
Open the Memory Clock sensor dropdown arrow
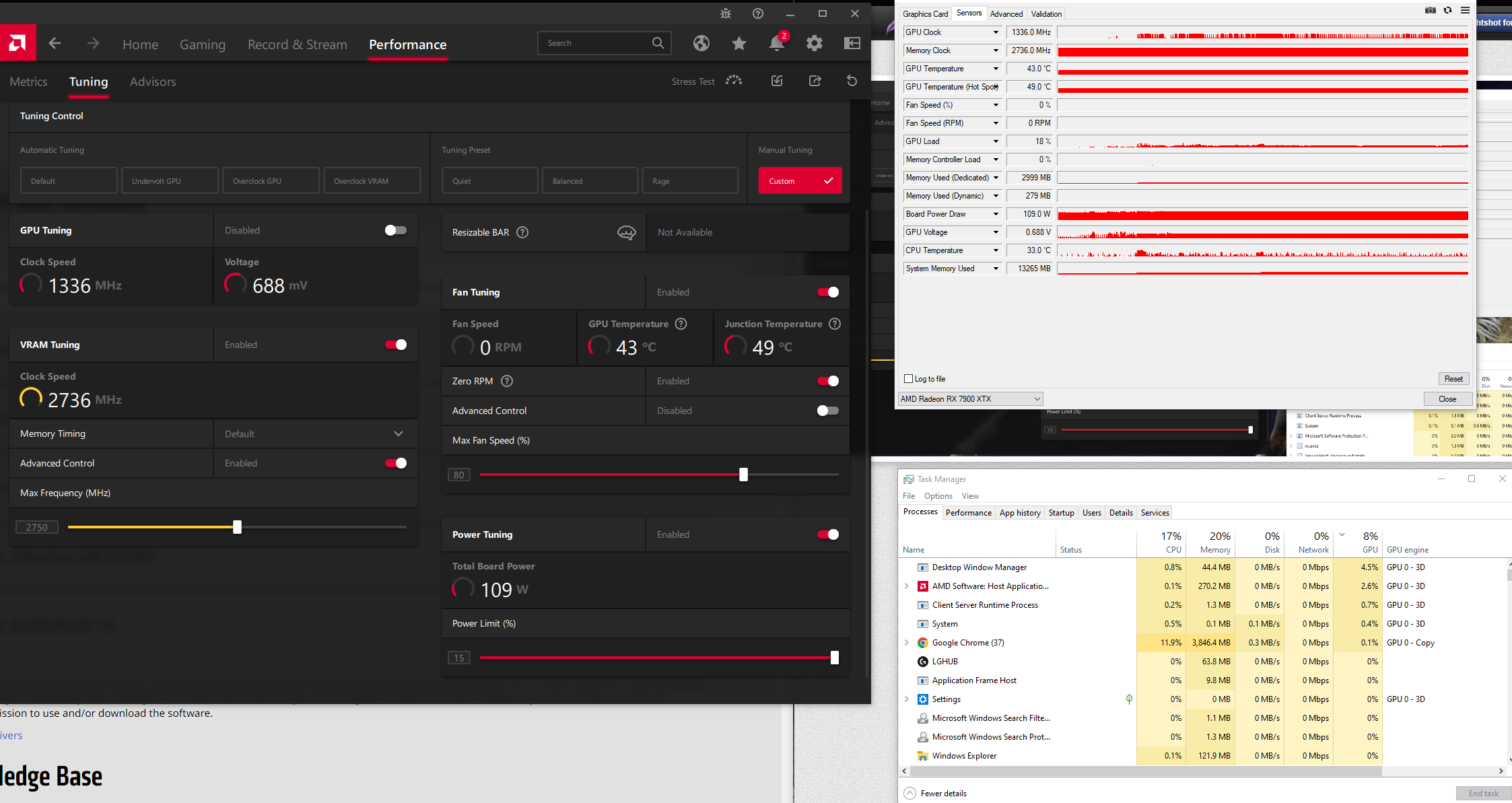(x=996, y=50)
